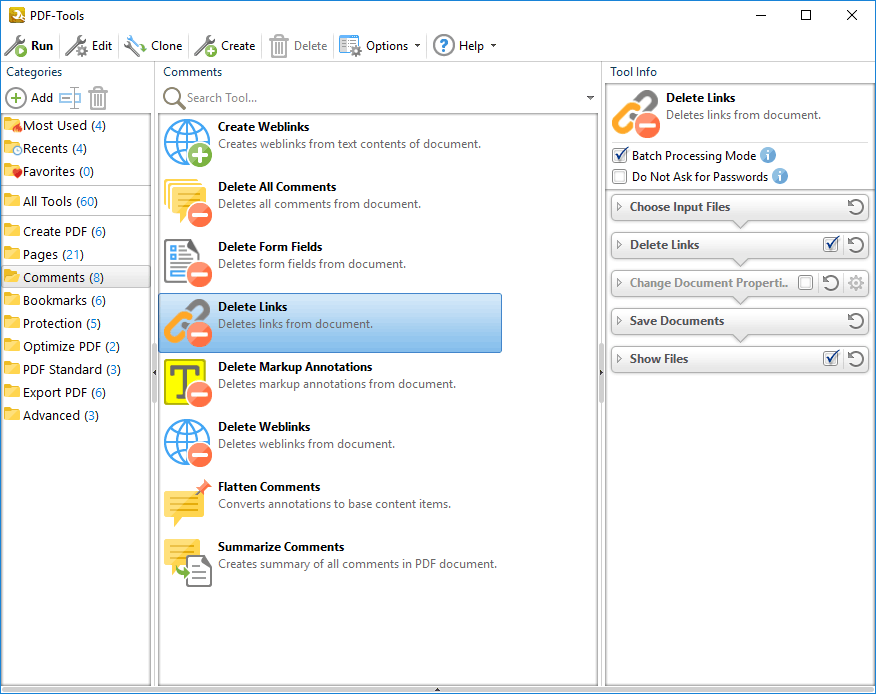Click the Search Tool input field

pyautogui.click(x=383, y=98)
